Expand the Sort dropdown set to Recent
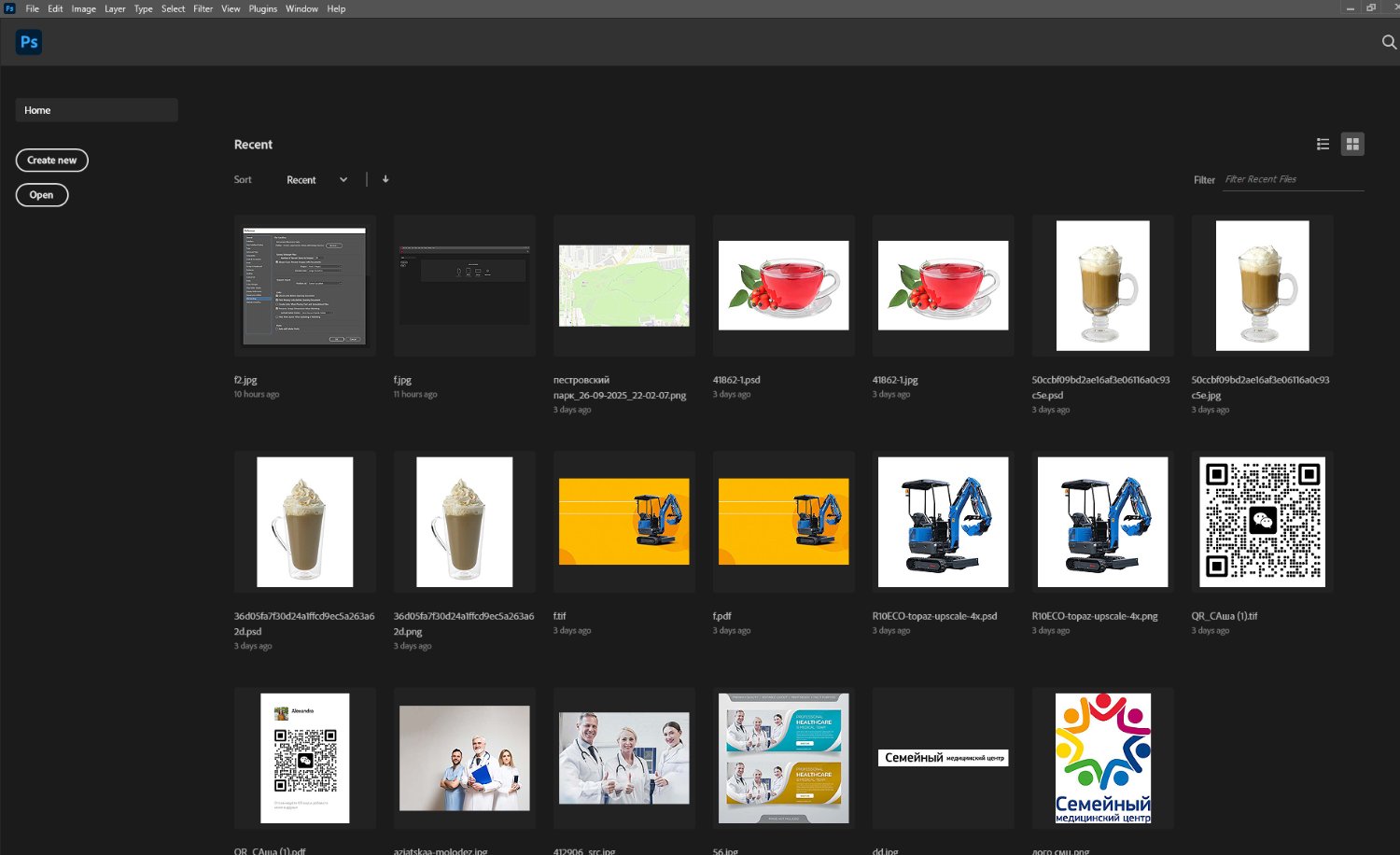This screenshot has width=1400, height=855. 317,180
